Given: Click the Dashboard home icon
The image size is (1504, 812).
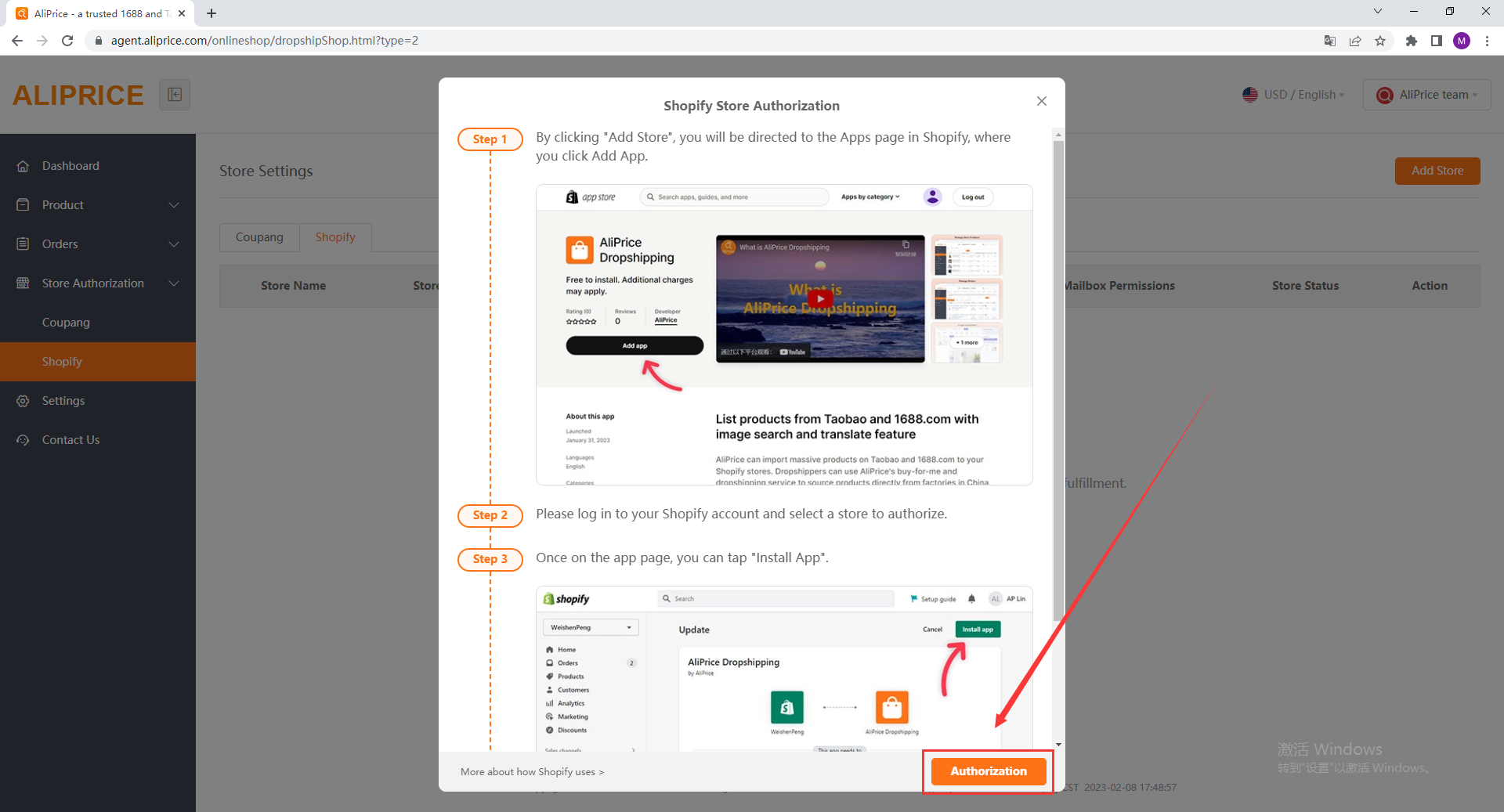Looking at the screenshot, I should coord(23,166).
